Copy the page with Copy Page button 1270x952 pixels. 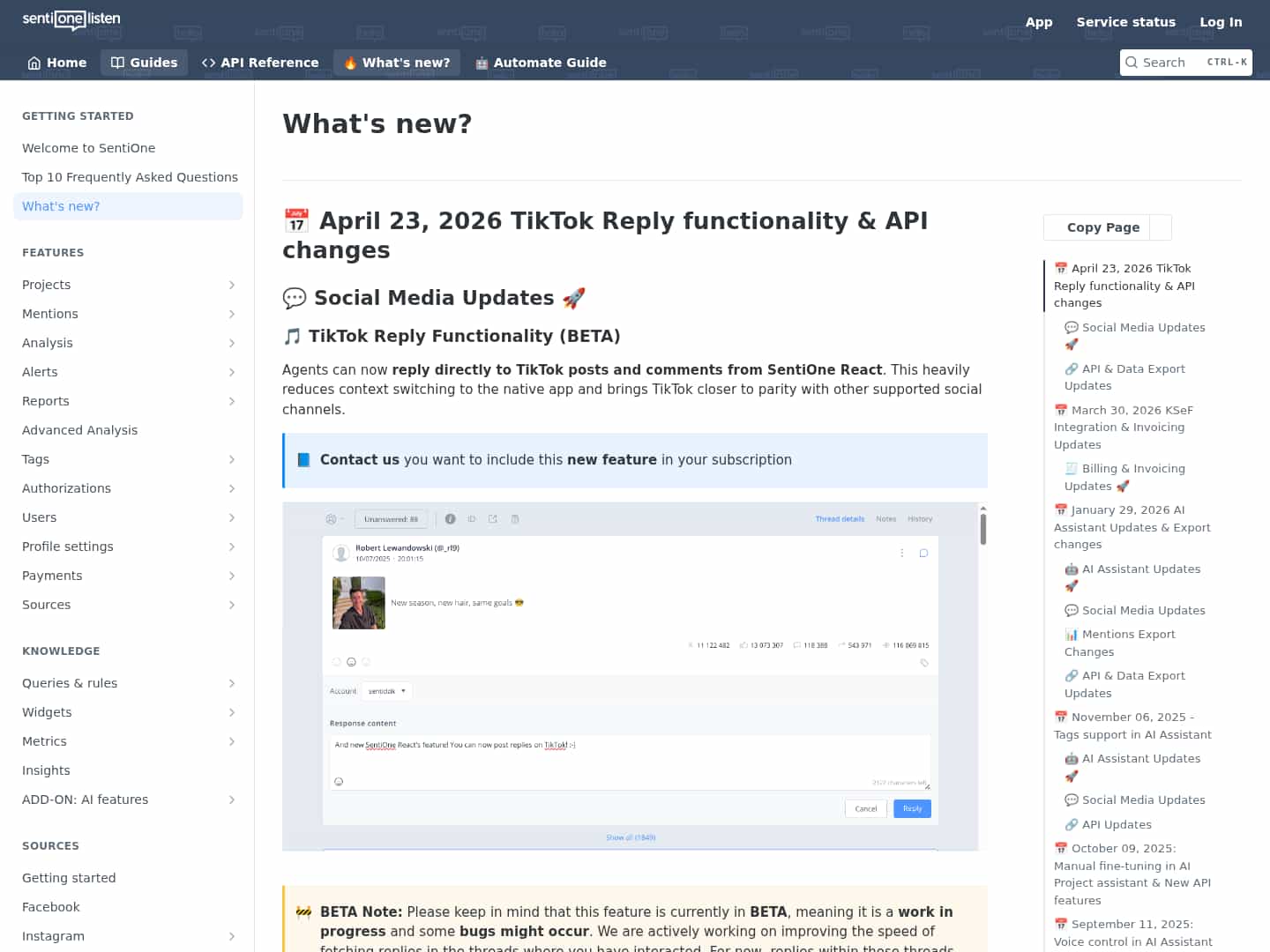point(1098,227)
